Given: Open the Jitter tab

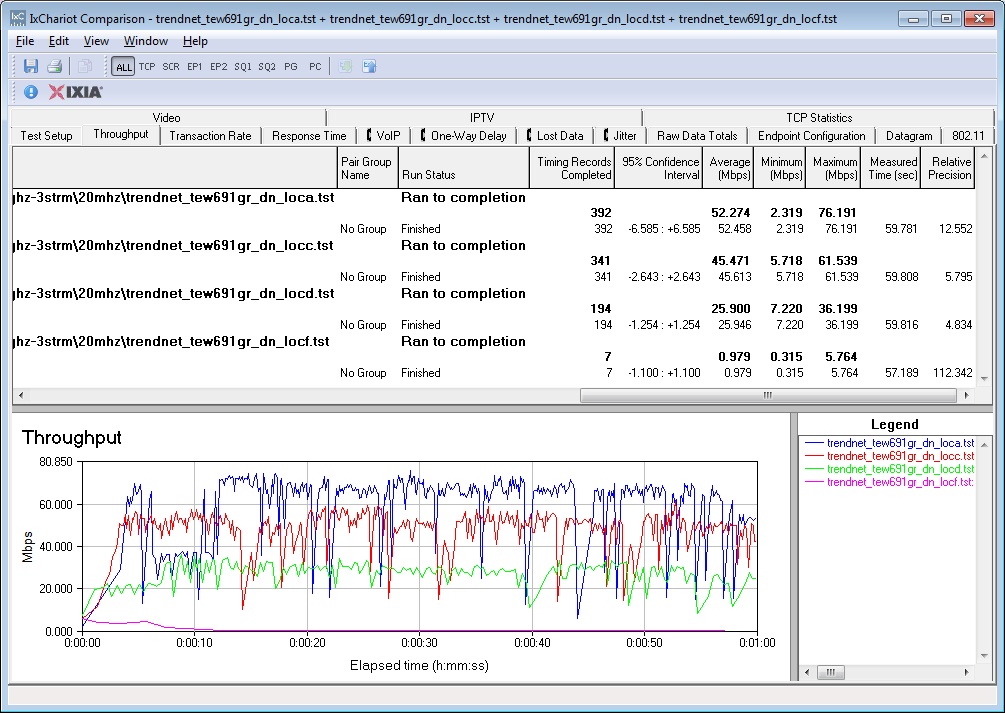Looking at the screenshot, I should (620, 136).
